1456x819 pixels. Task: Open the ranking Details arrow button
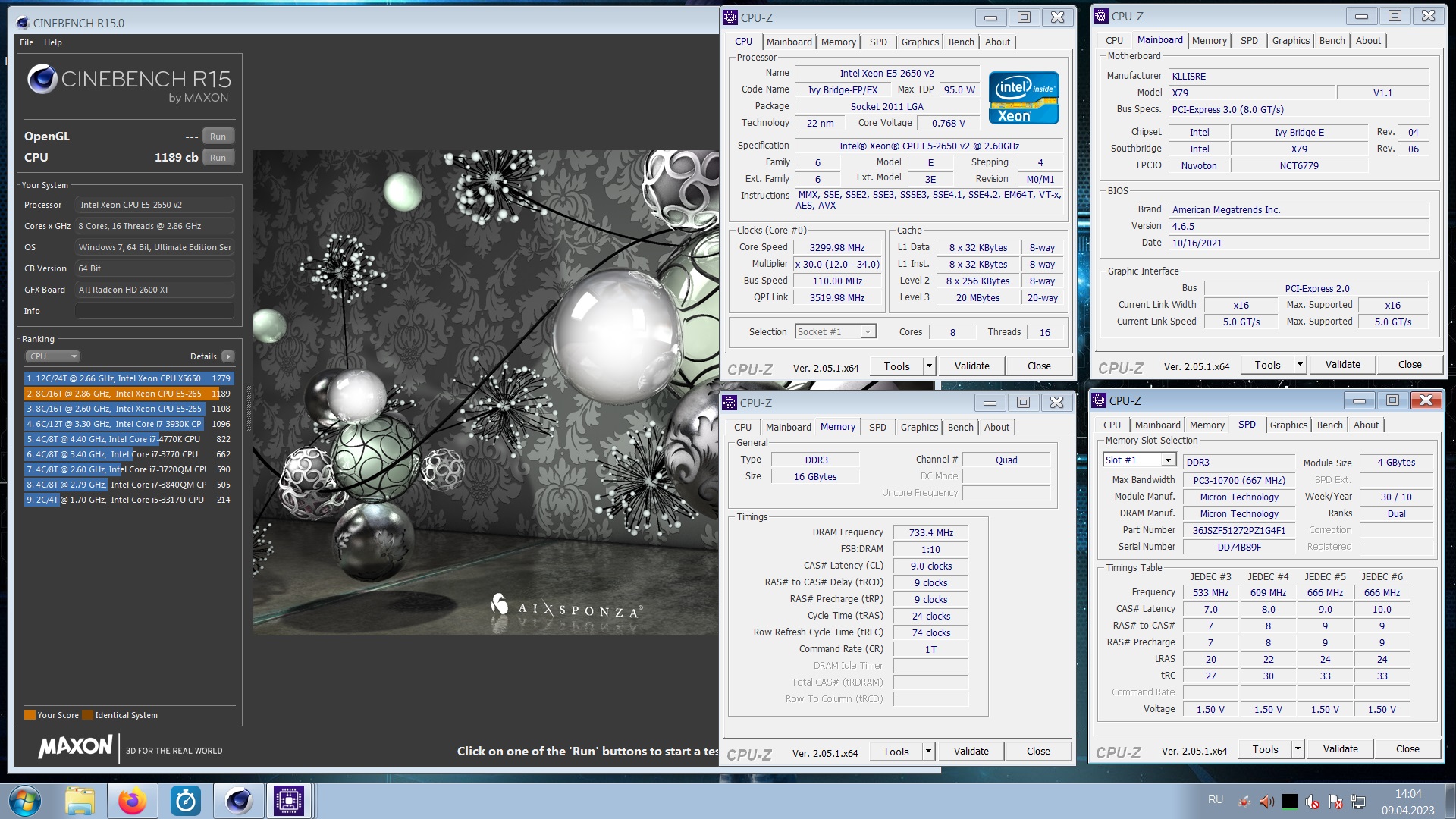pos(228,356)
